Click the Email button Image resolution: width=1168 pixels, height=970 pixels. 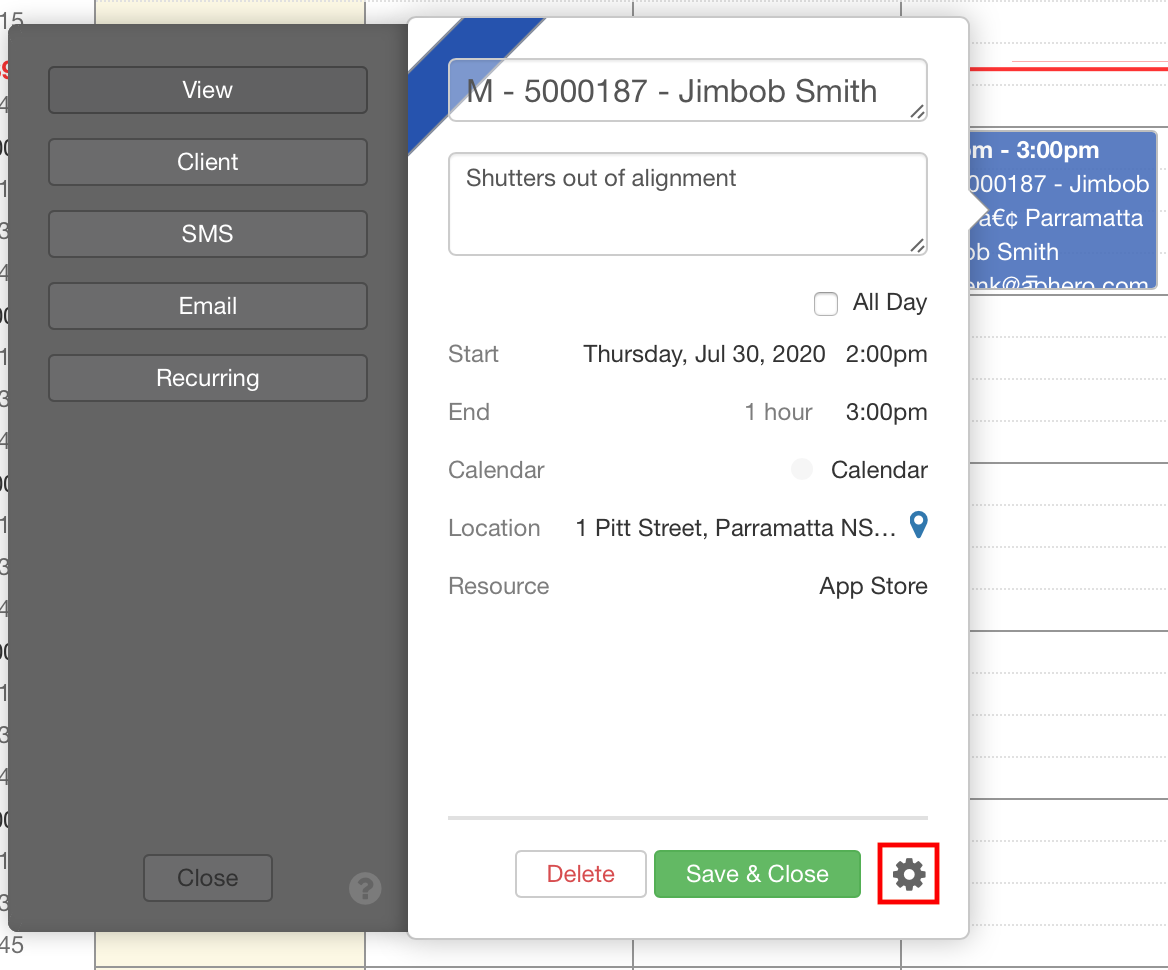pyautogui.click(x=208, y=305)
